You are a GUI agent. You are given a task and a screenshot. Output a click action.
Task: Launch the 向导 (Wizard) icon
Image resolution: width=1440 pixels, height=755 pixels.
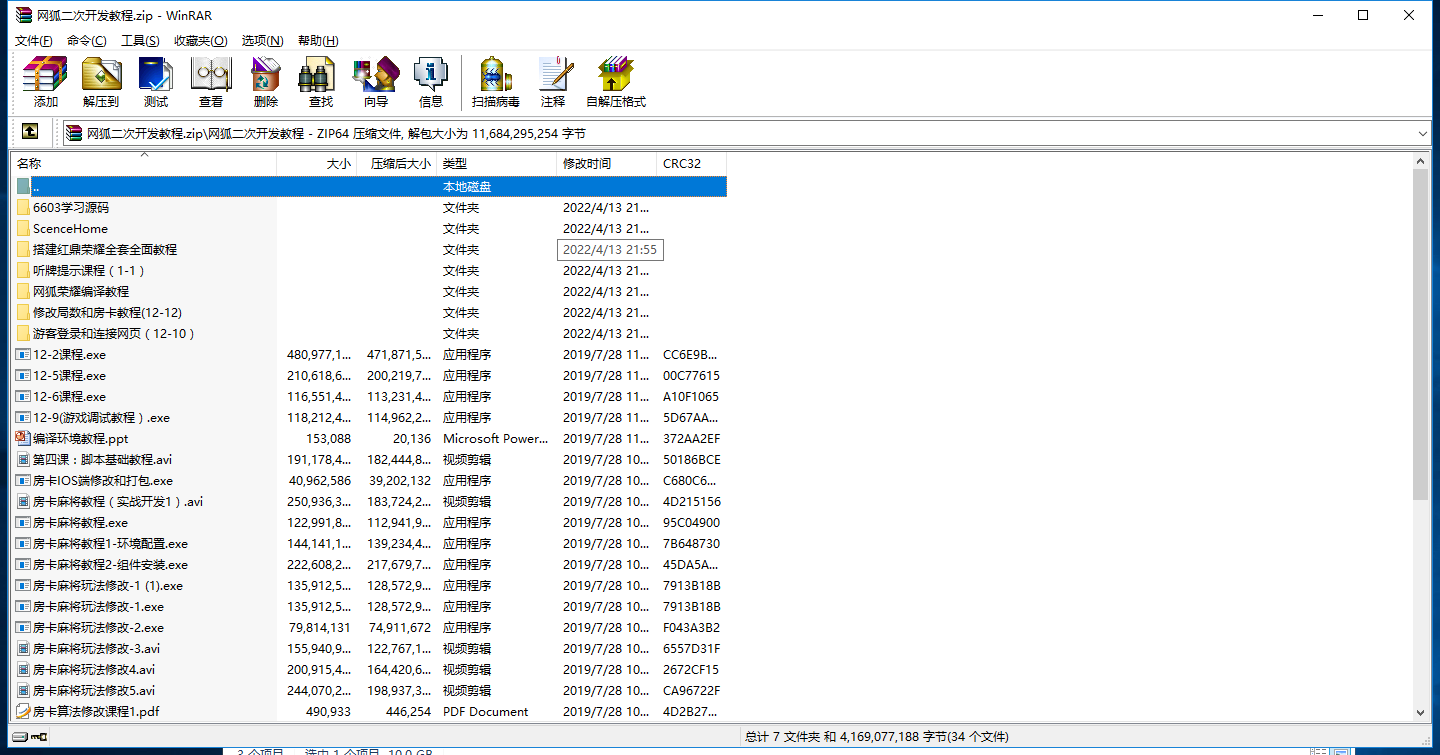(x=376, y=82)
